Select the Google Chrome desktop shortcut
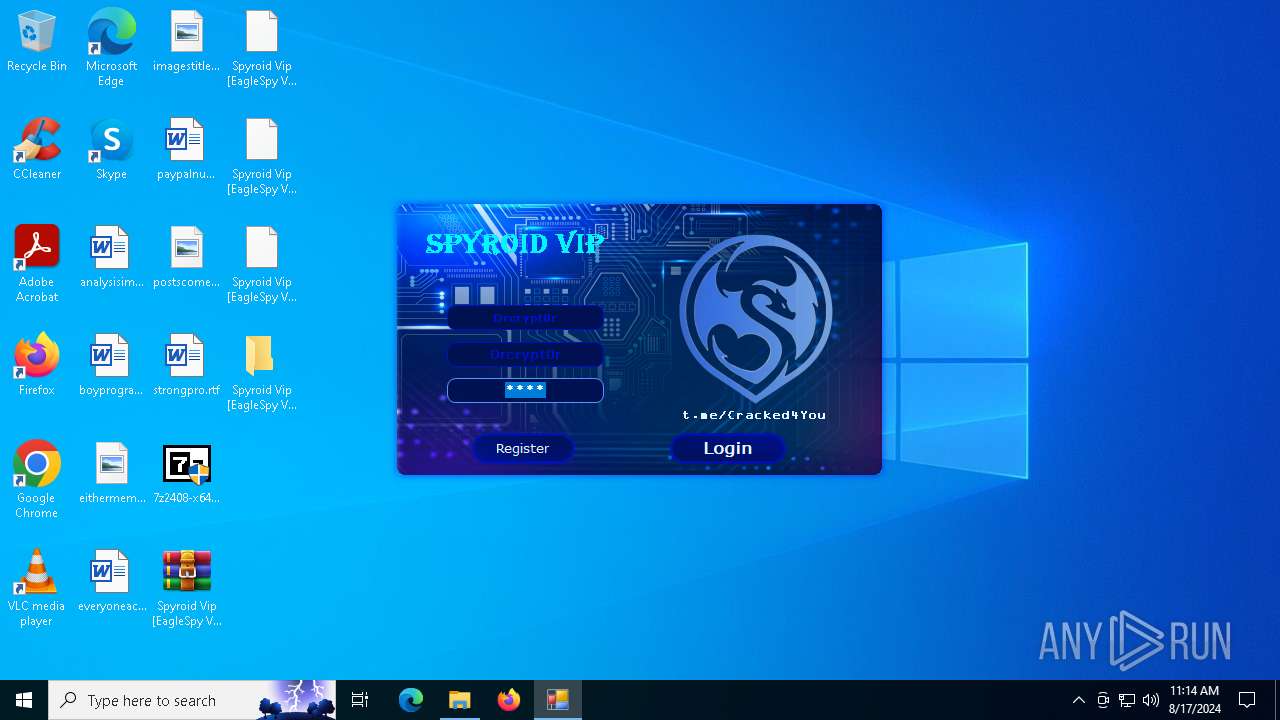 37,480
